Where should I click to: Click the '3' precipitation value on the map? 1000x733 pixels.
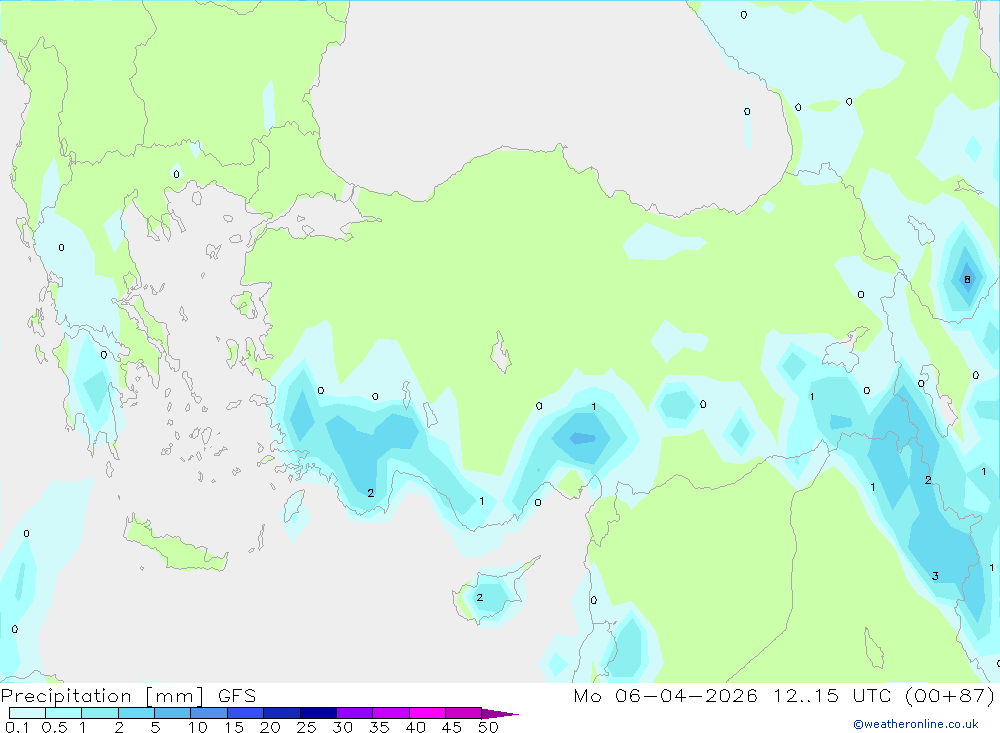(935, 576)
